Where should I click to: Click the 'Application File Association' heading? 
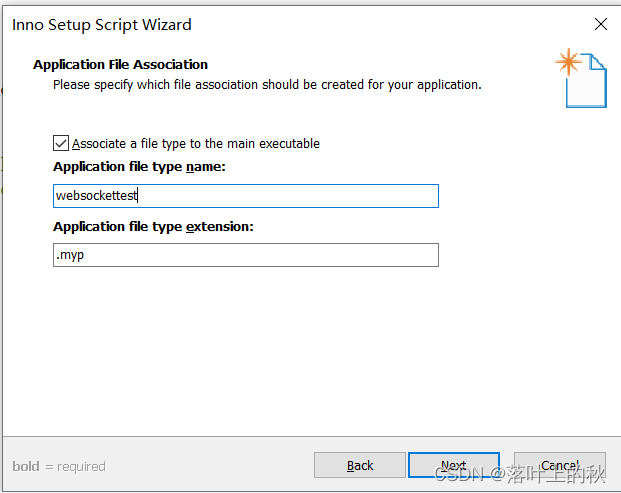click(x=120, y=64)
